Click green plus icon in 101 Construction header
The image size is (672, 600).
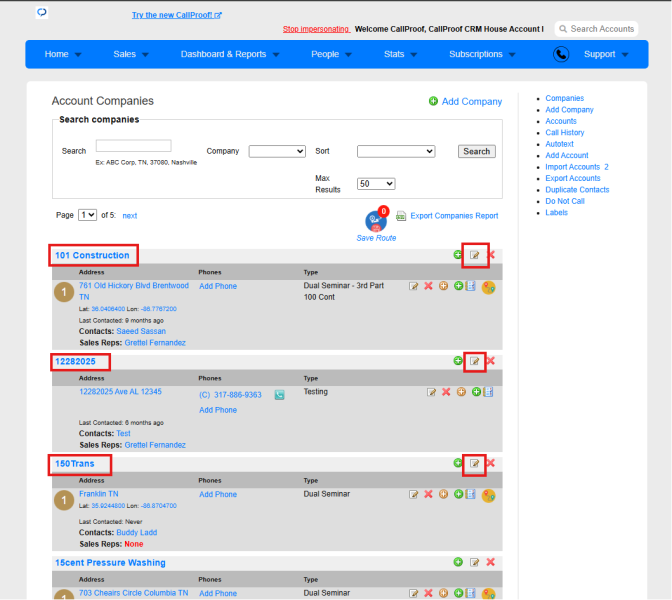coord(458,255)
